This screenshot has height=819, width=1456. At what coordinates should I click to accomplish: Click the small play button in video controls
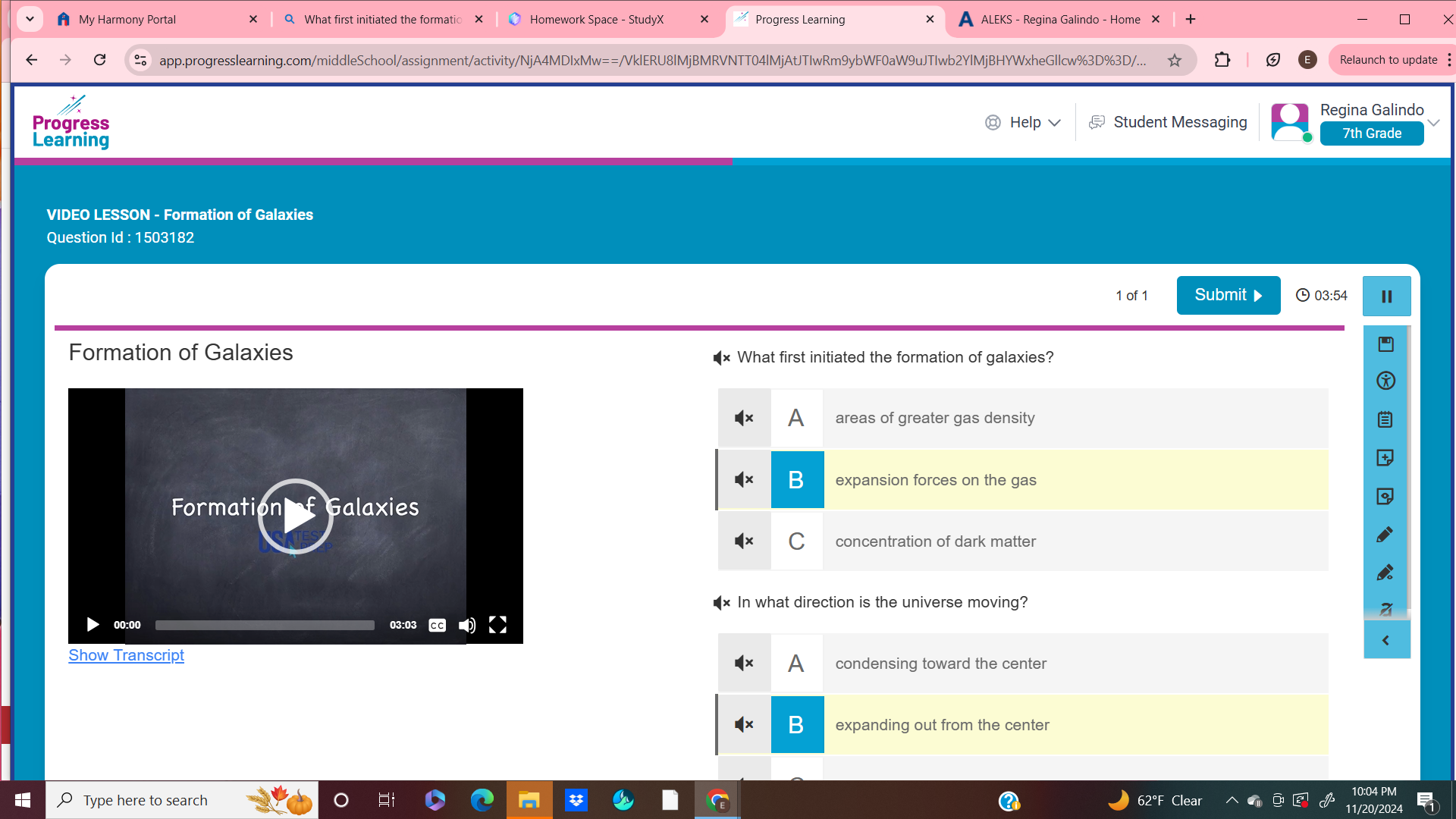pos(93,625)
